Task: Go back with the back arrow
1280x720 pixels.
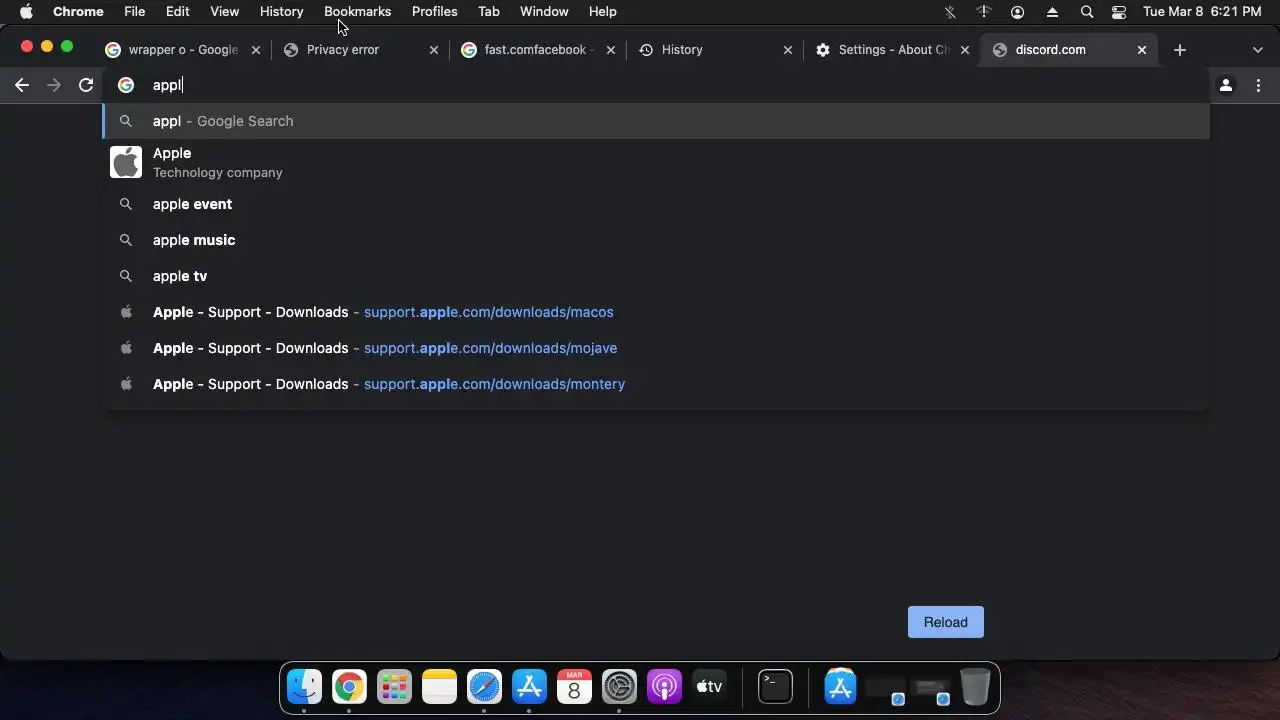Action: point(22,85)
